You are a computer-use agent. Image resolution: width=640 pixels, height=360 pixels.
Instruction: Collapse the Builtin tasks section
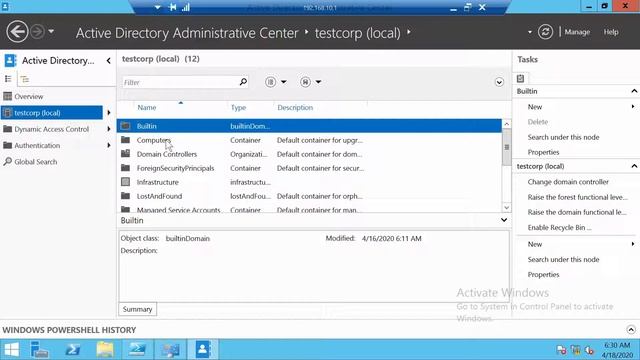click(x=634, y=91)
